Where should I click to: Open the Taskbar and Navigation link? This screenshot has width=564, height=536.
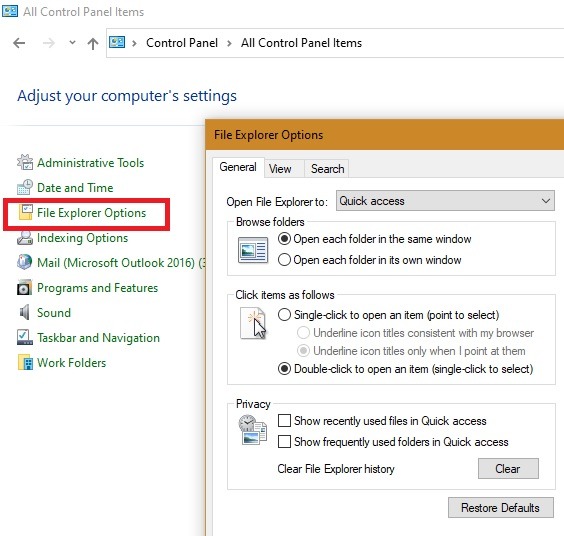tap(98, 338)
